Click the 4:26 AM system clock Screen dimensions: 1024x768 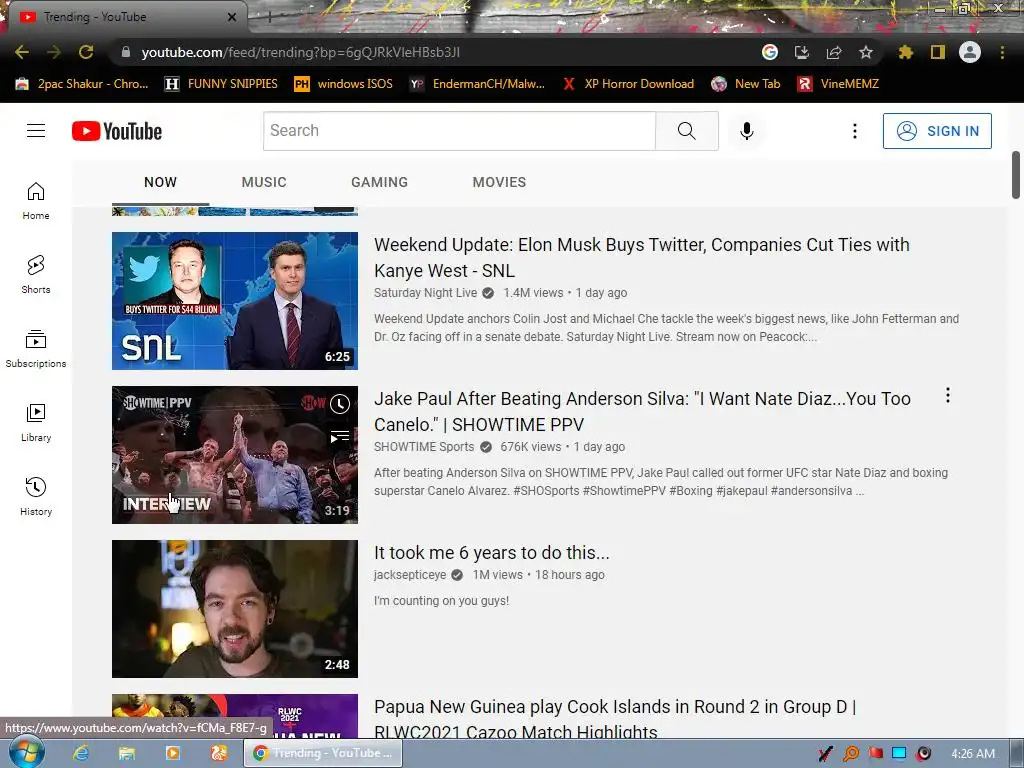[973, 754]
